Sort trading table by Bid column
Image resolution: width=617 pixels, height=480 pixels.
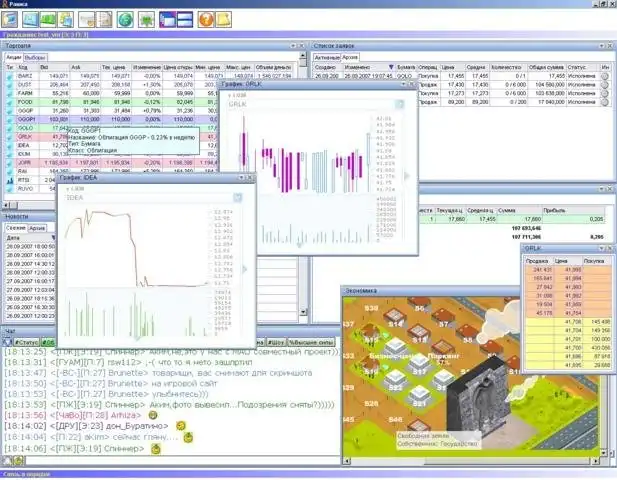pos(54,67)
